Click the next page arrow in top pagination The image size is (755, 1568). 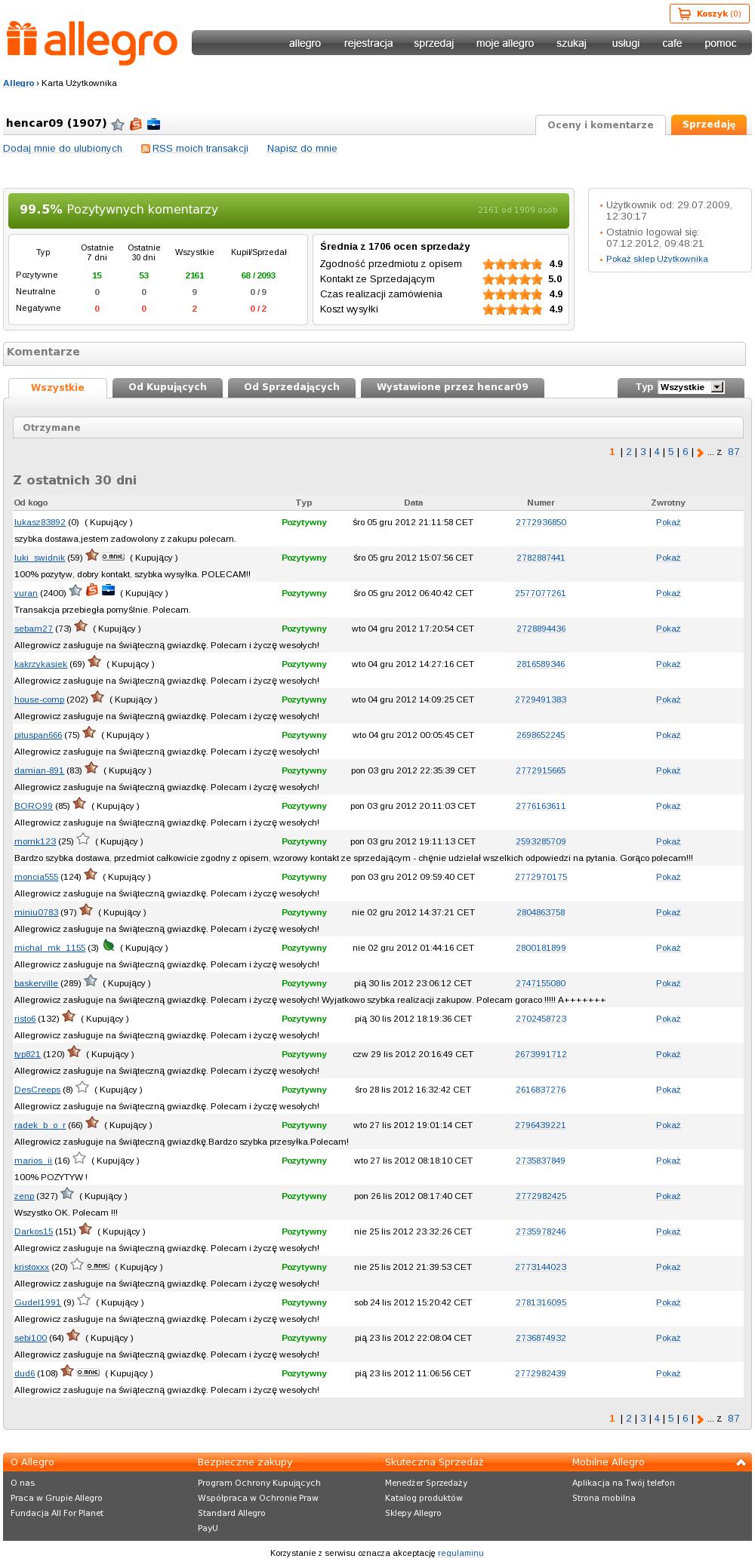700,453
